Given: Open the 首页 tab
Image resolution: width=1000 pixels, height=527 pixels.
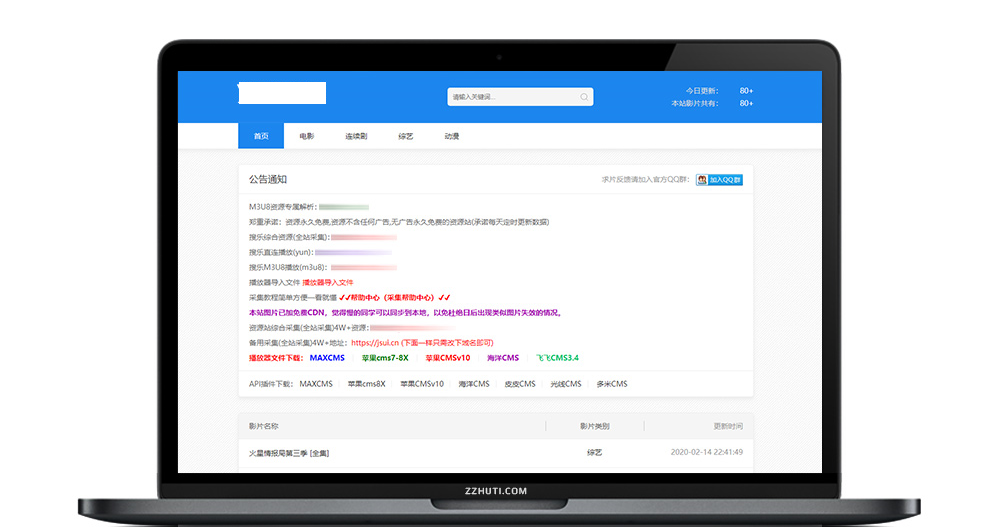Looking at the screenshot, I should 261,136.
